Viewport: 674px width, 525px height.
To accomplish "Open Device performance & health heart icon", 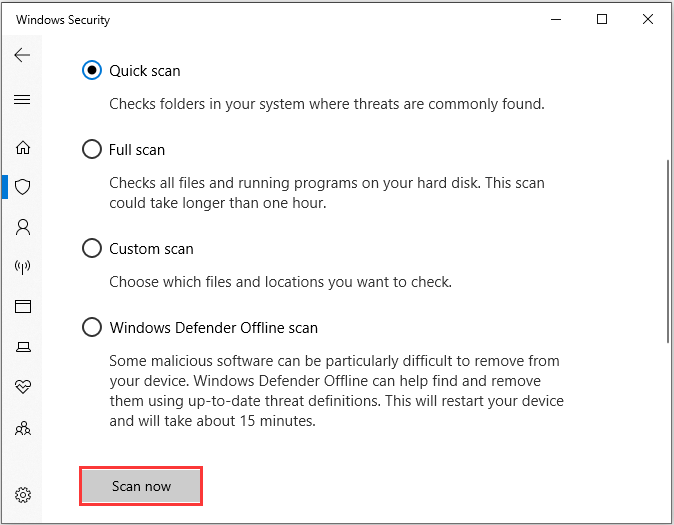I will pyautogui.click(x=23, y=387).
